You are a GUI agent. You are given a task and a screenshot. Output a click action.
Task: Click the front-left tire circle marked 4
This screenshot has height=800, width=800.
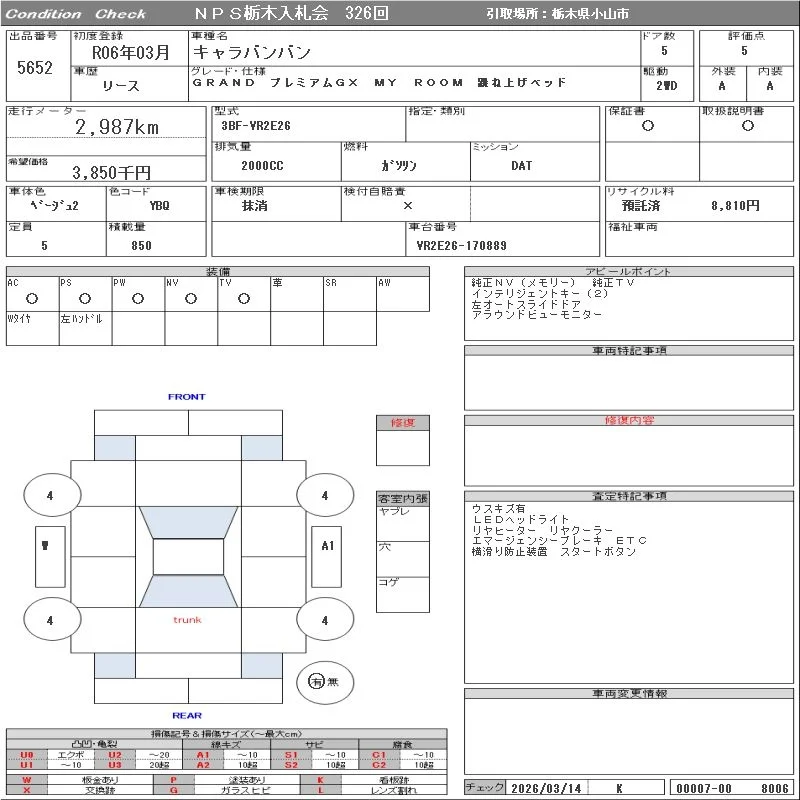(x=52, y=494)
